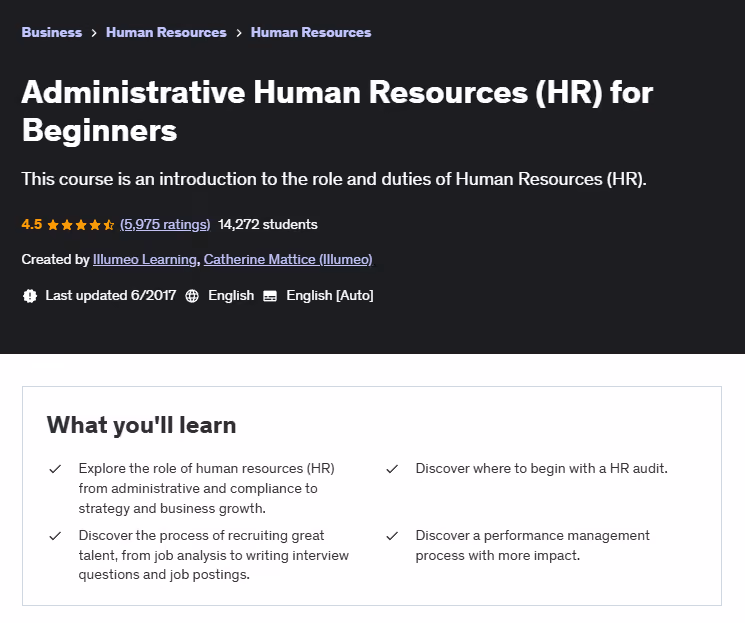745x623 pixels.
Task: Click the chevron after Business breadcrumb
Action: click(94, 33)
